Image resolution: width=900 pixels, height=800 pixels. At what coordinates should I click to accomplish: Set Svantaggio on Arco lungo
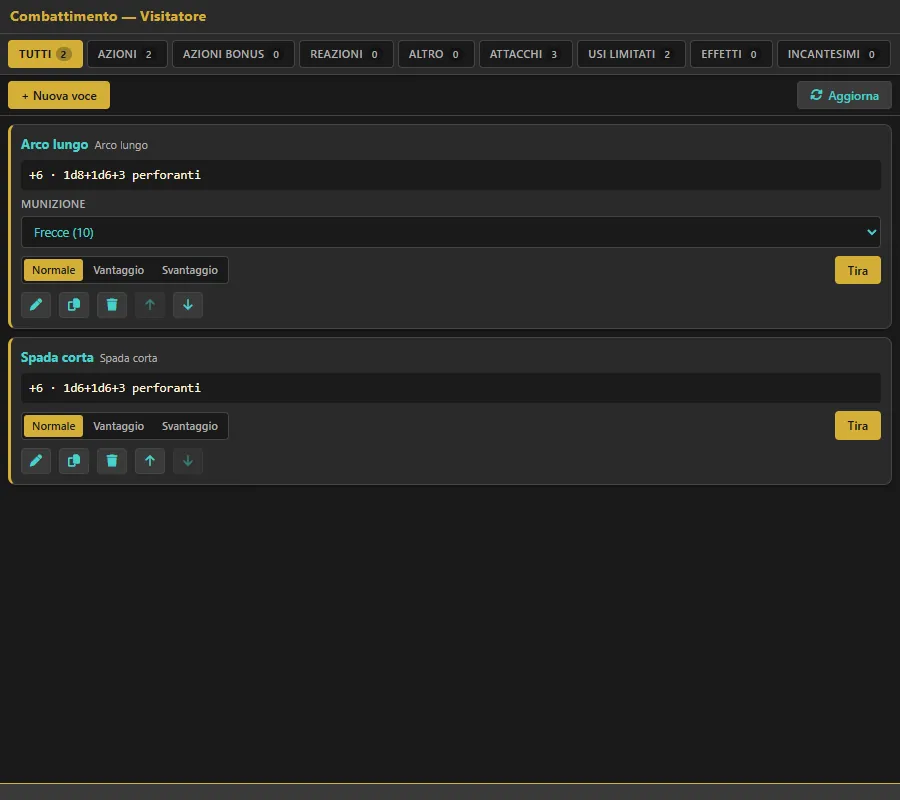tap(189, 270)
